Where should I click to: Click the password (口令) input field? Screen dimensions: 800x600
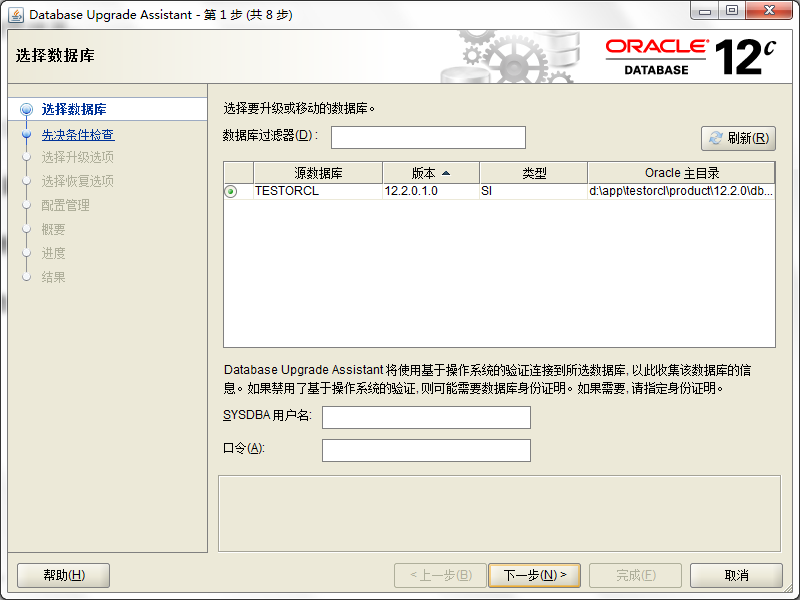[x=426, y=450]
